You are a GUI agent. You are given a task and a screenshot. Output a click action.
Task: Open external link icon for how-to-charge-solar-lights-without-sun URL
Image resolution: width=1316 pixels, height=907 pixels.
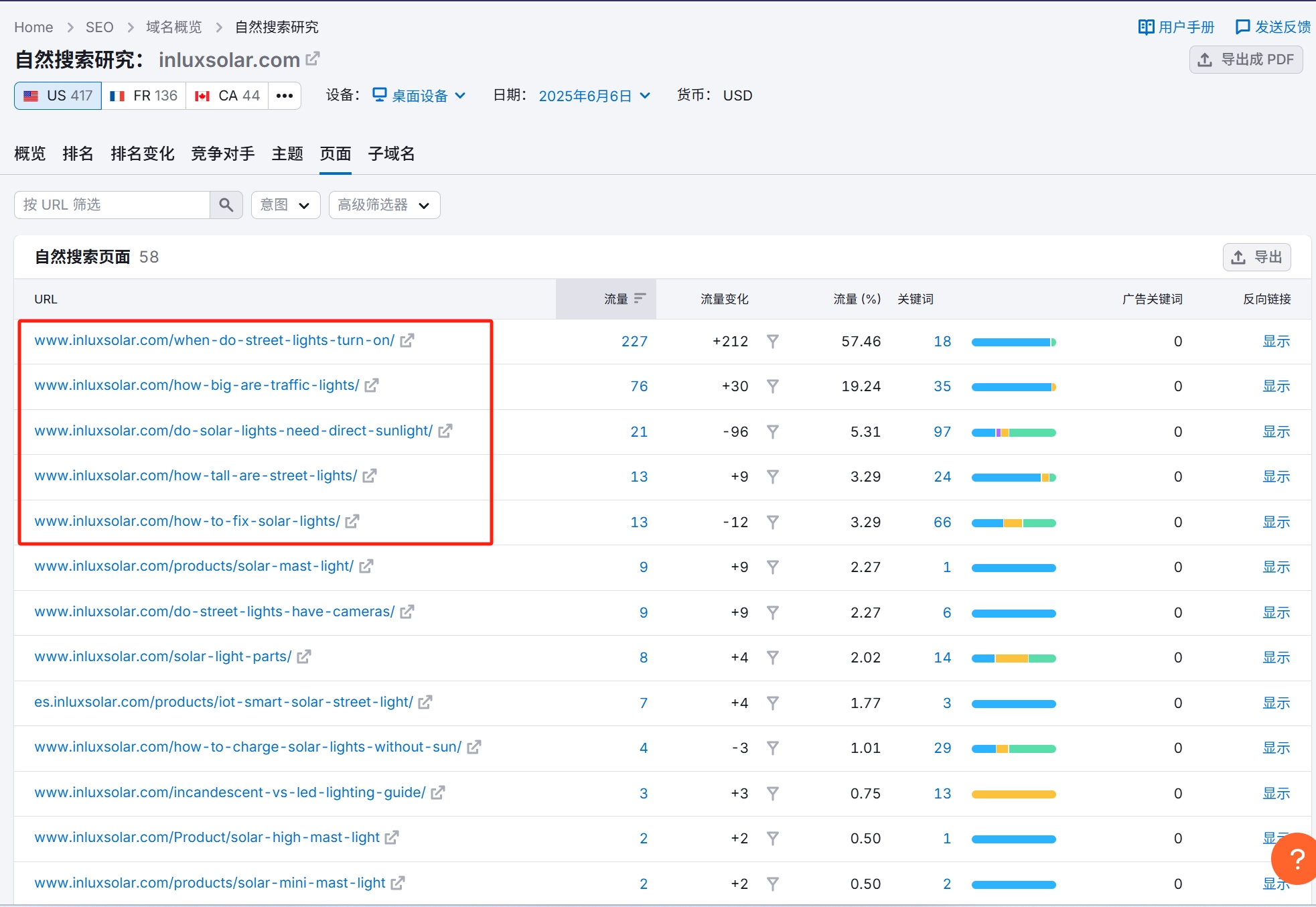(x=474, y=748)
